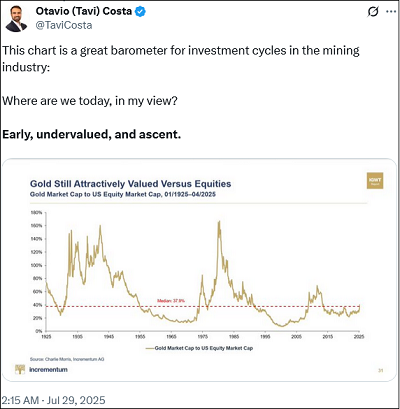Click the 2:15 AM post timestamp
400x409 pixels.
click(x=20, y=400)
